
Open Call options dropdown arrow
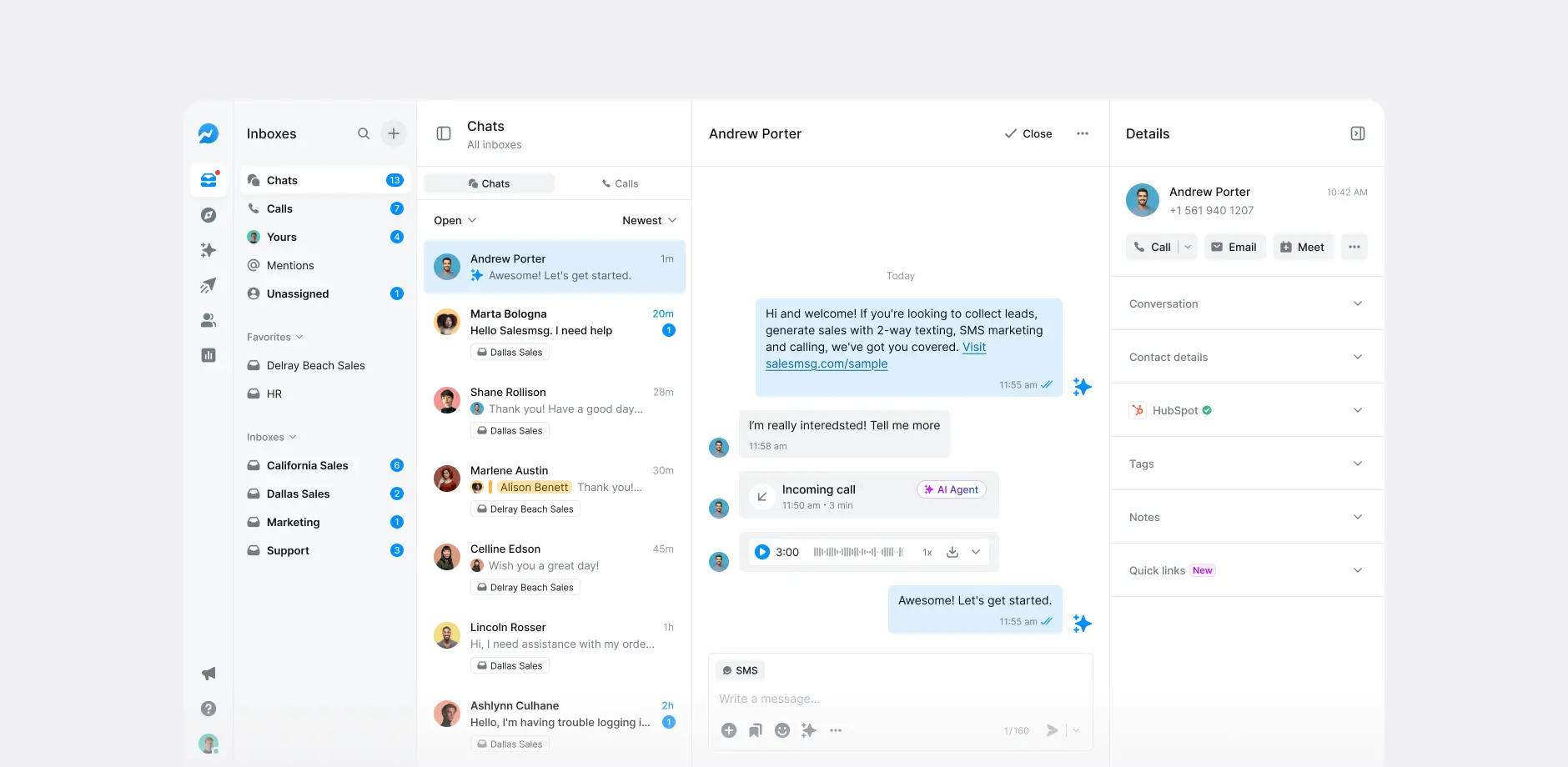1188,247
